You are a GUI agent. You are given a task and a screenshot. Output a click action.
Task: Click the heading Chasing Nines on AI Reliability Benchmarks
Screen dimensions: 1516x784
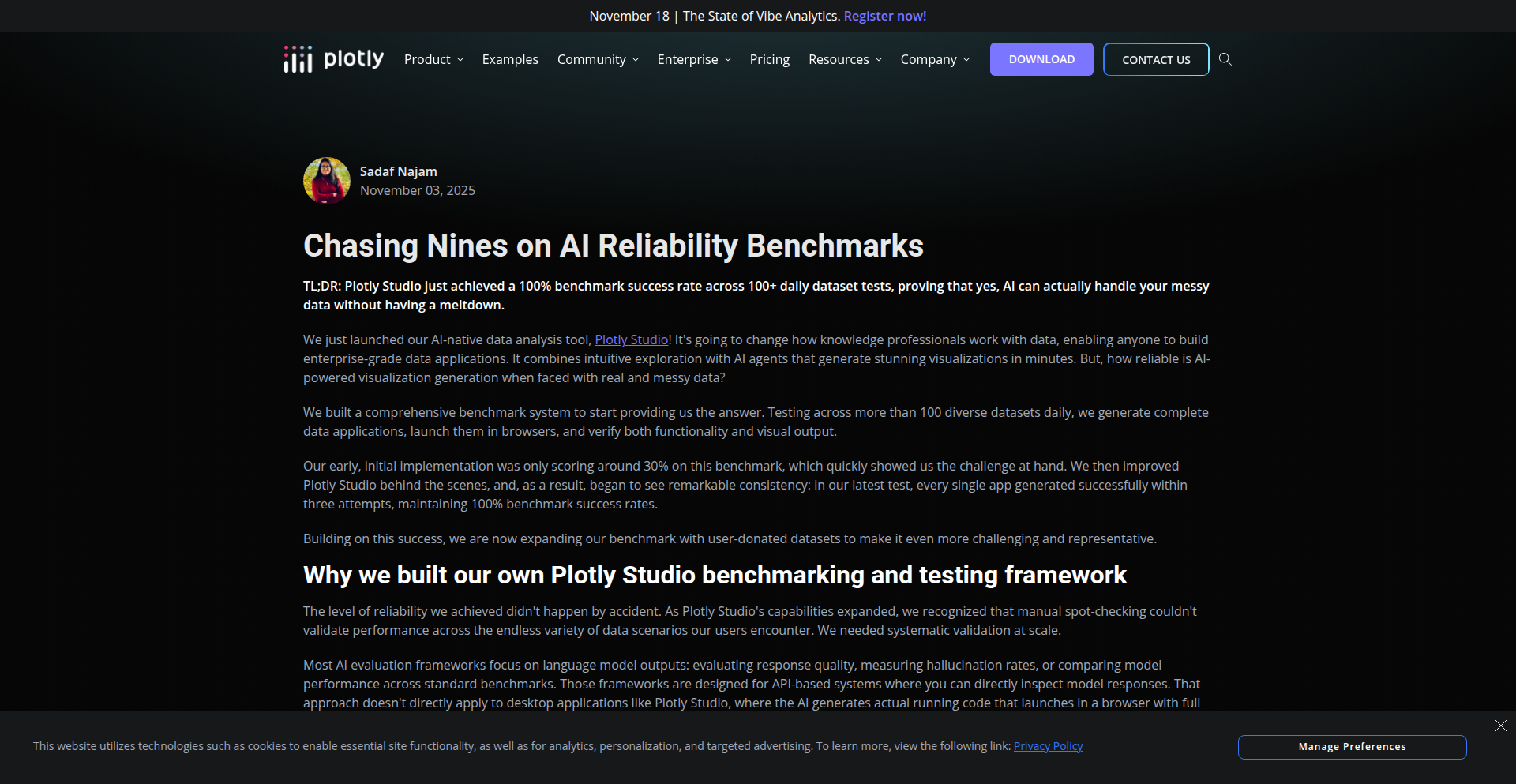point(614,246)
